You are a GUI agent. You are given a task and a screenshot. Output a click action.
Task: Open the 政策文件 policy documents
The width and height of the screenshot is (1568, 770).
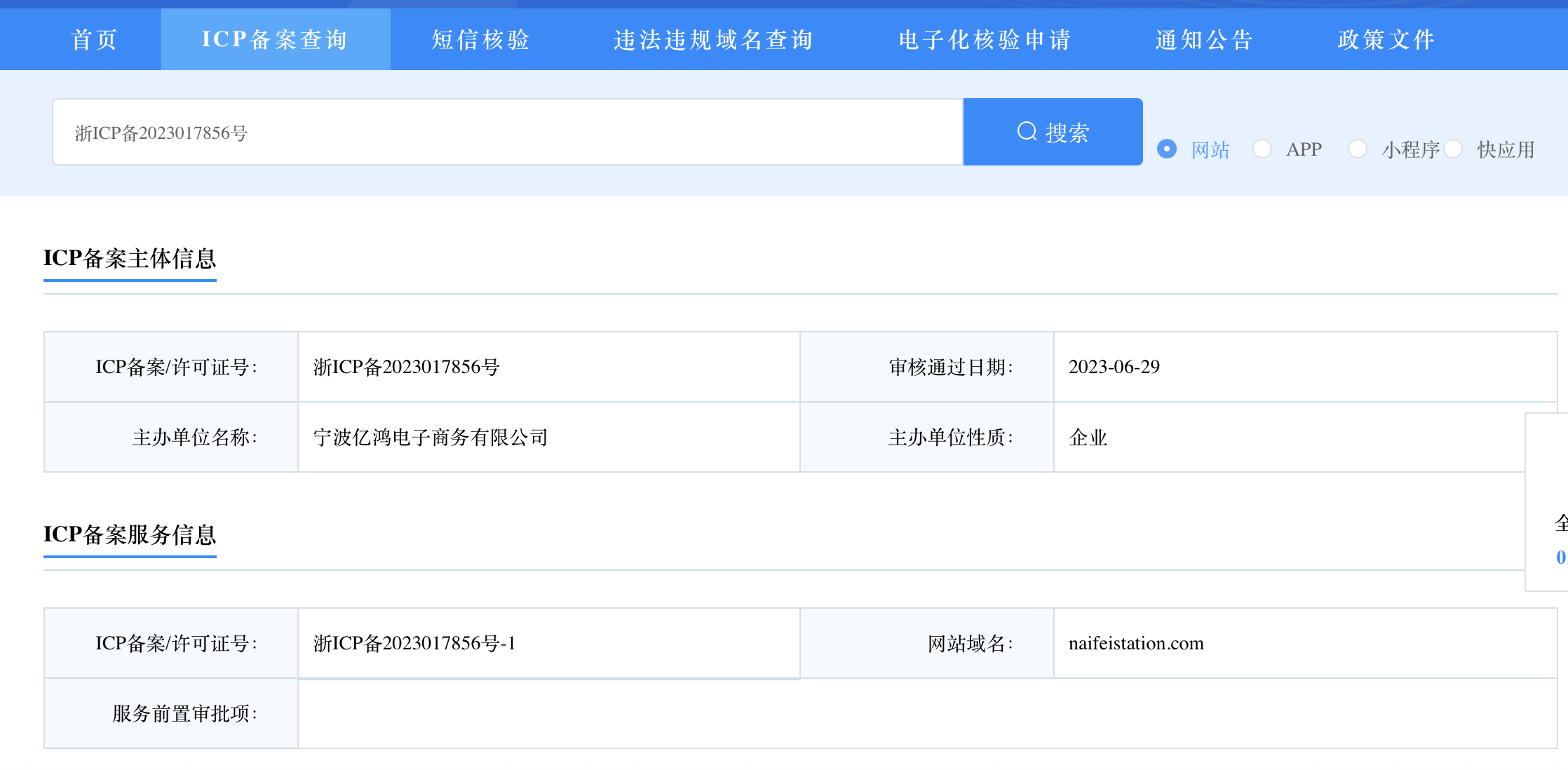[x=1386, y=39]
